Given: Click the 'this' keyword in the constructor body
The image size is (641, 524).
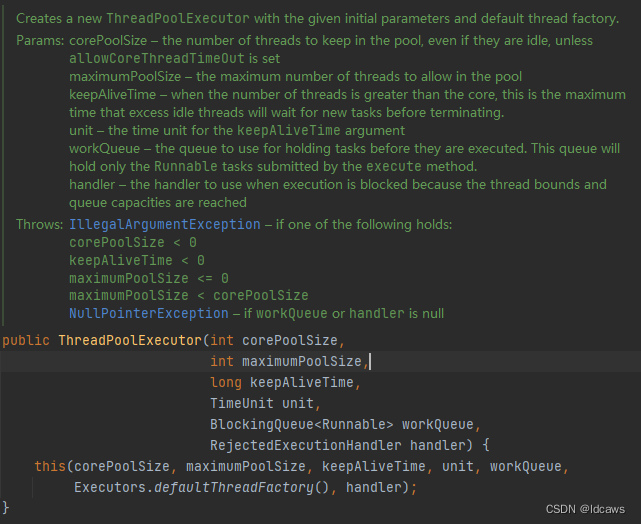Looking at the screenshot, I should (x=50, y=466).
